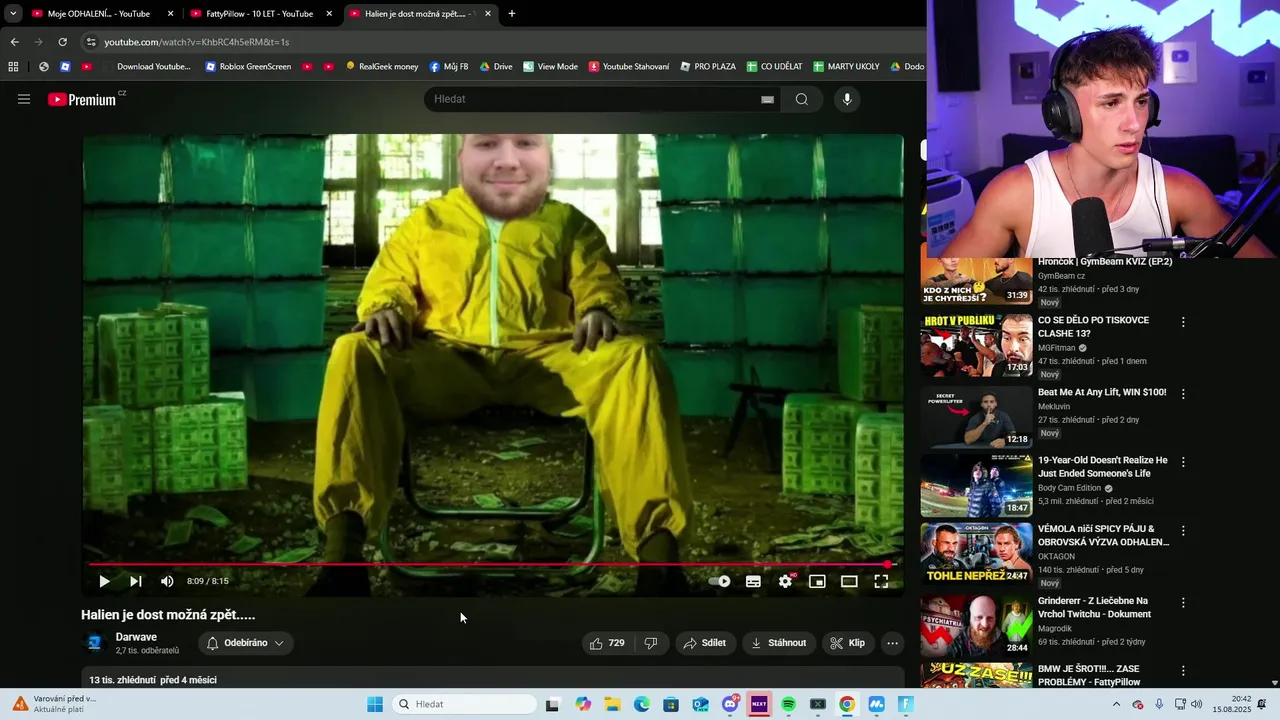Click the YouTube search magnifier button
Viewport: 1280px width, 720px height.
802,99
